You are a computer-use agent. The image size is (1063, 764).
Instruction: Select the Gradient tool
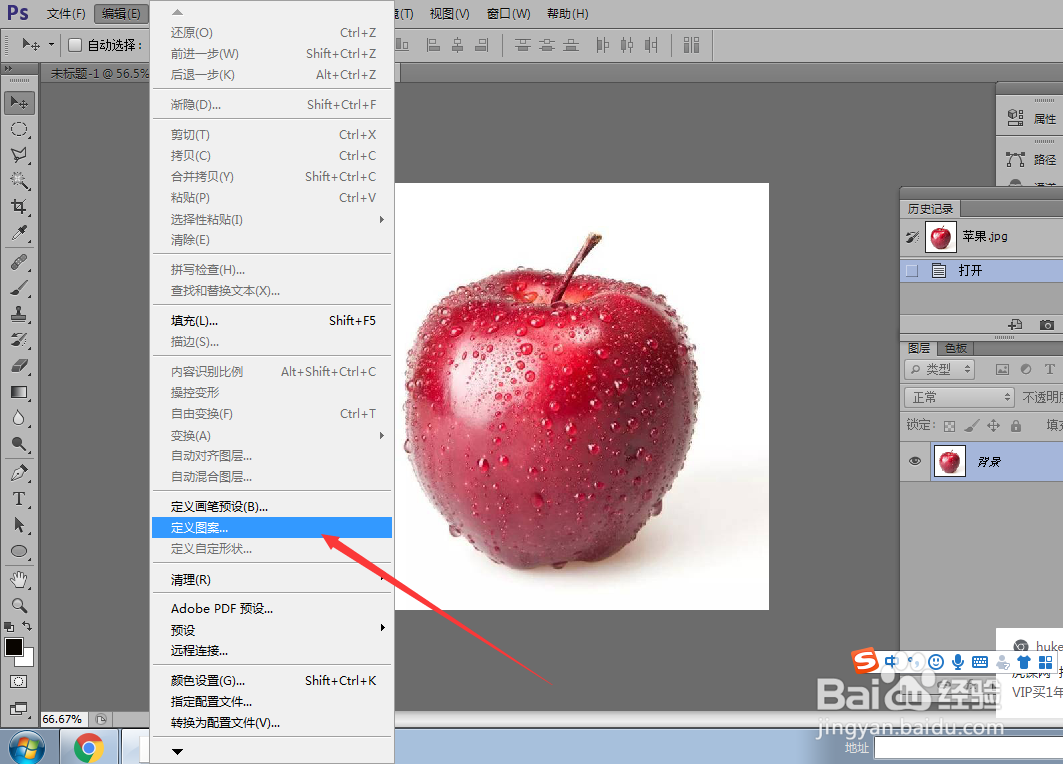(x=19, y=392)
